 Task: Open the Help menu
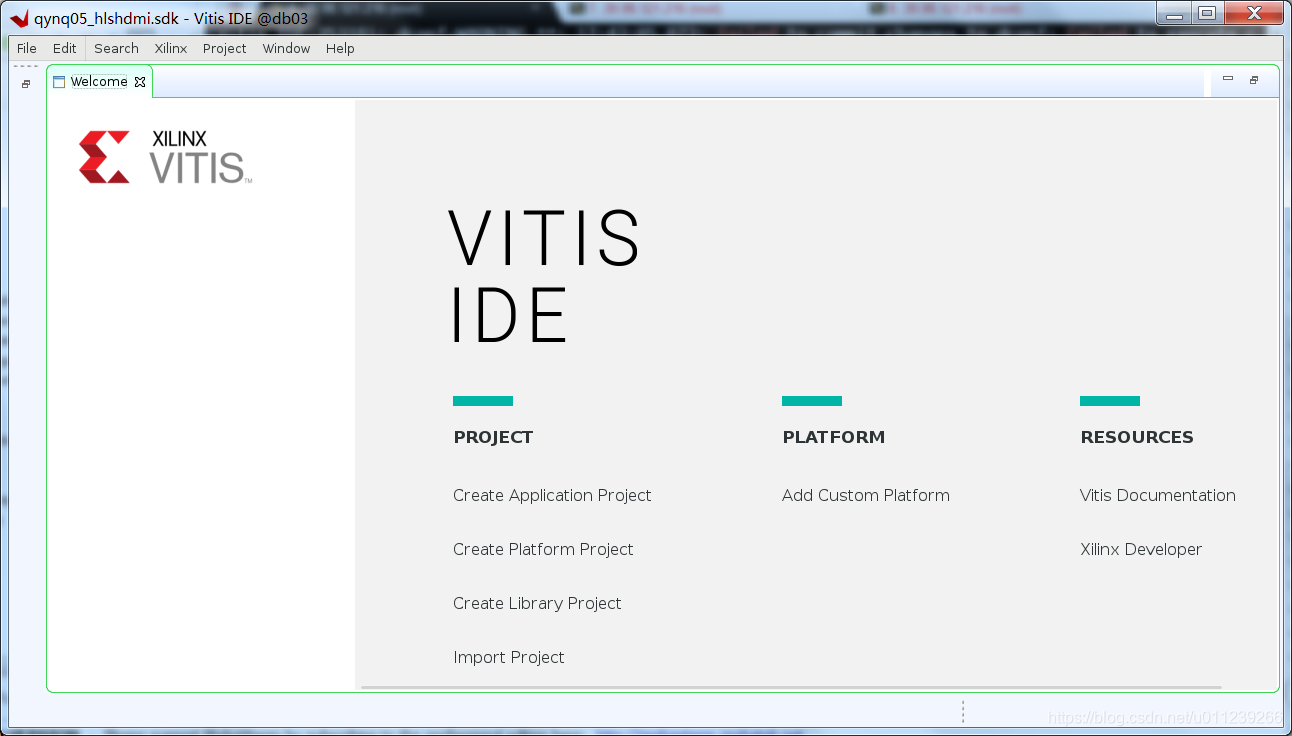340,48
